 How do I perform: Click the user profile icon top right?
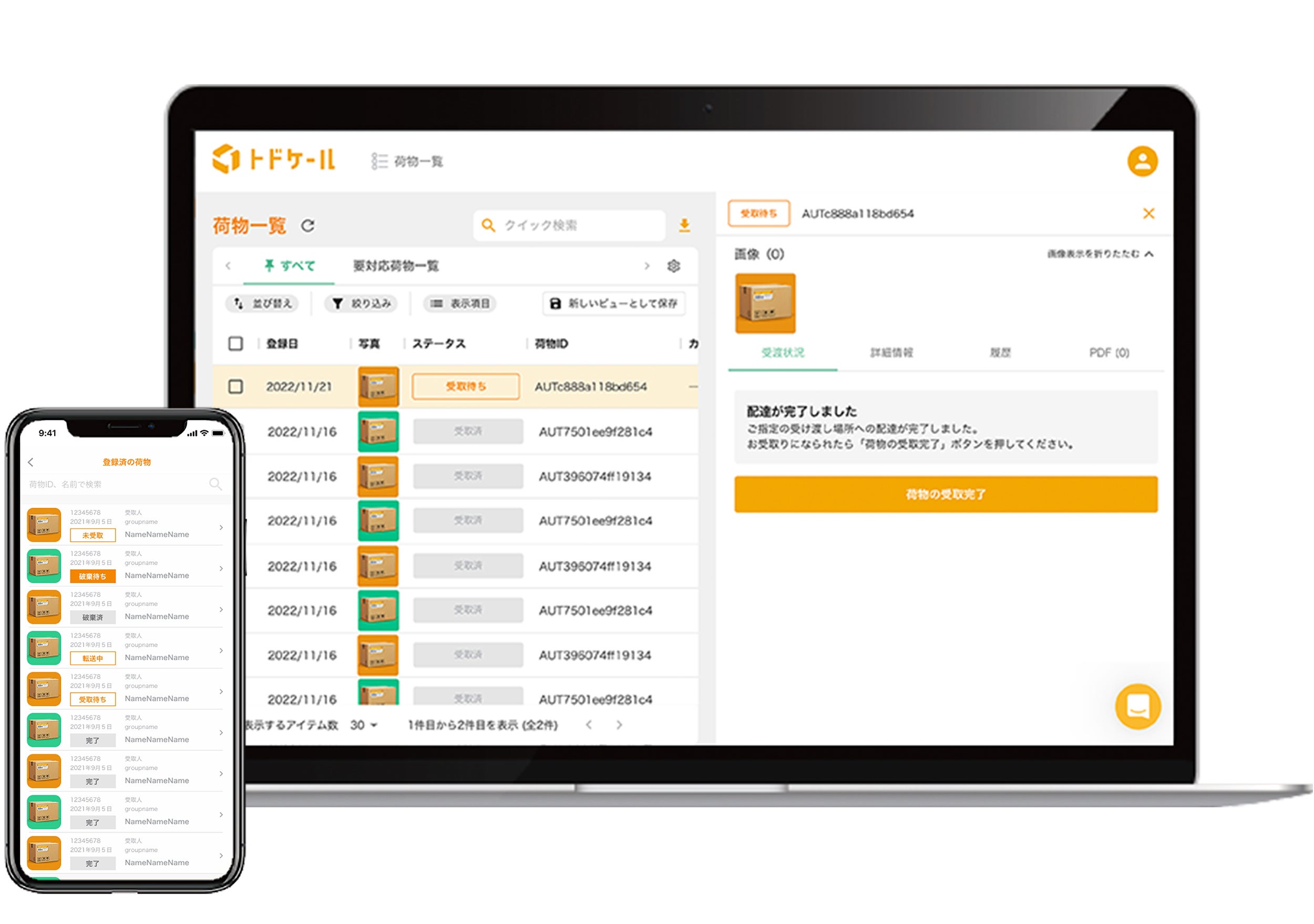pos(1142,159)
